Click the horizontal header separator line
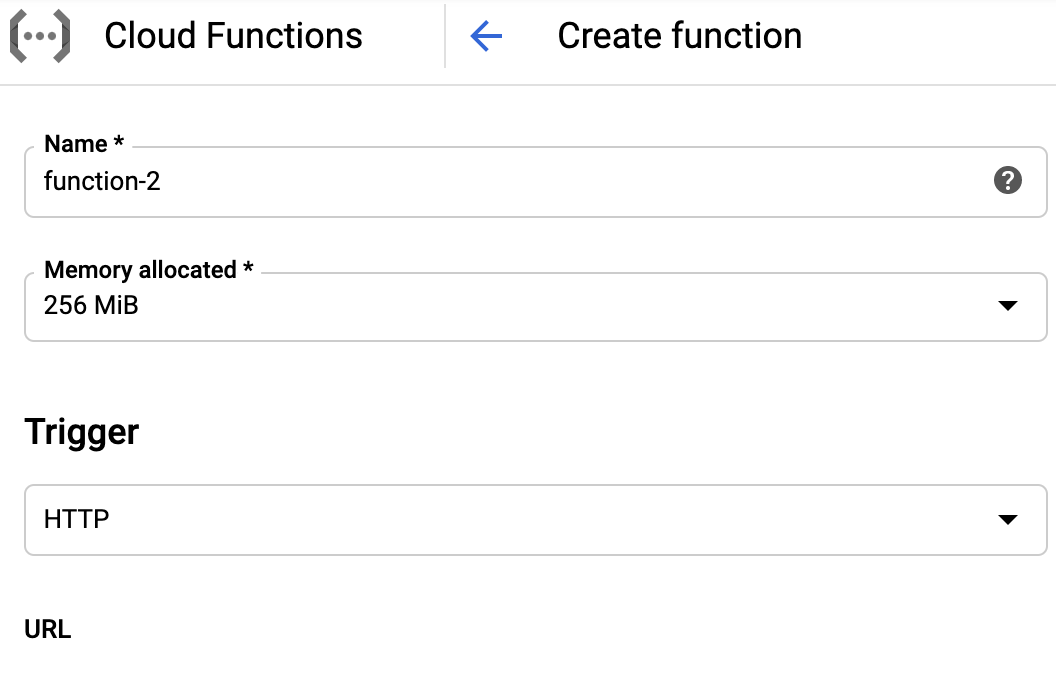1056x674 pixels. pos(528,85)
